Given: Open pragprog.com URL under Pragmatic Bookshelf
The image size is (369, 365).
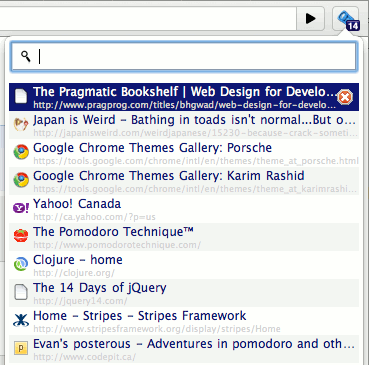Looking at the screenshot, I should pyautogui.click(x=185, y=105).
